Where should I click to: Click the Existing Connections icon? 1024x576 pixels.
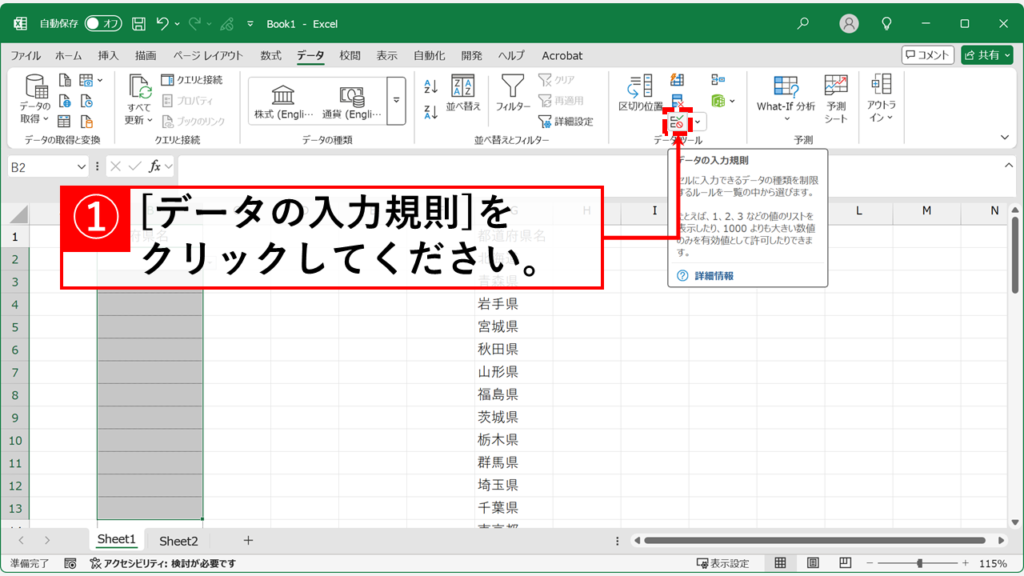click(x=87, y=121)
